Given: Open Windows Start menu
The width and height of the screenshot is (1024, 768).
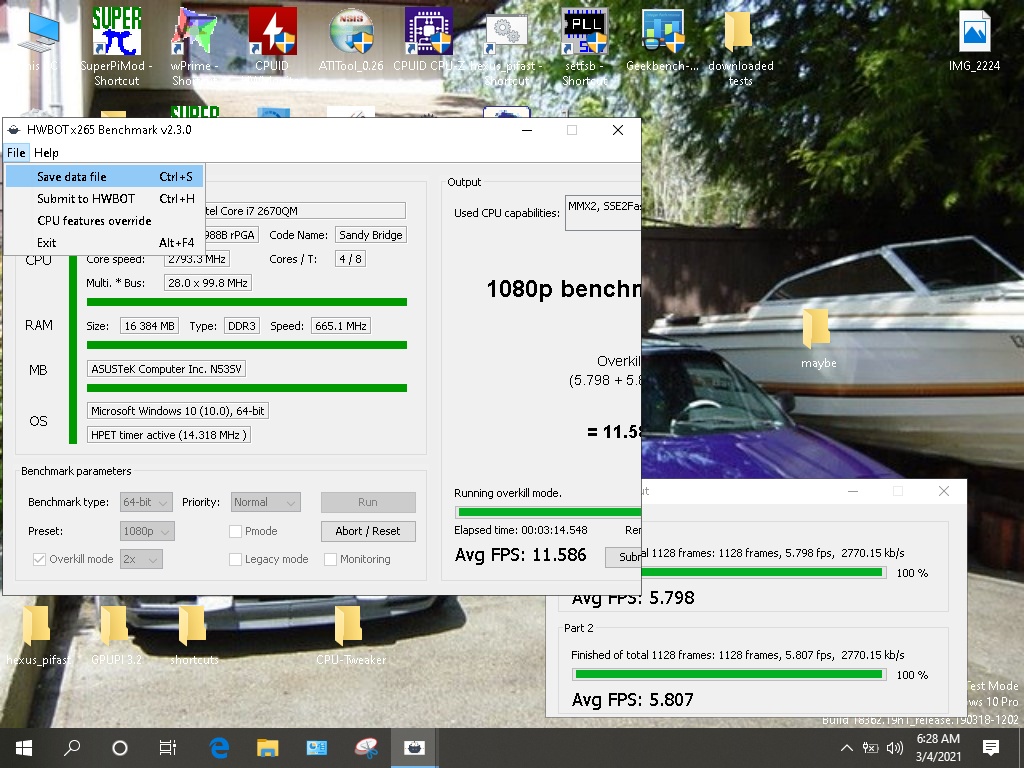Looking at the screenshot, I should 24,748.
